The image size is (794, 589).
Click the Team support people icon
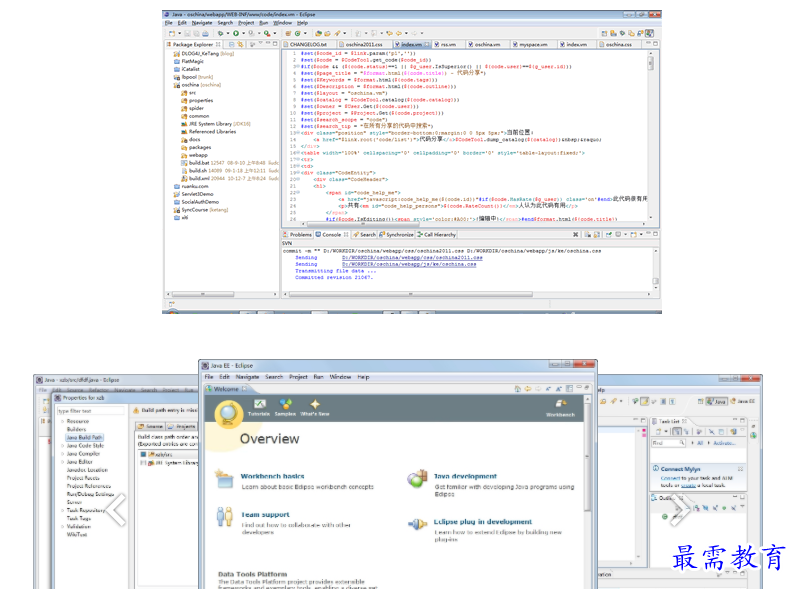(x=224, y=517)
